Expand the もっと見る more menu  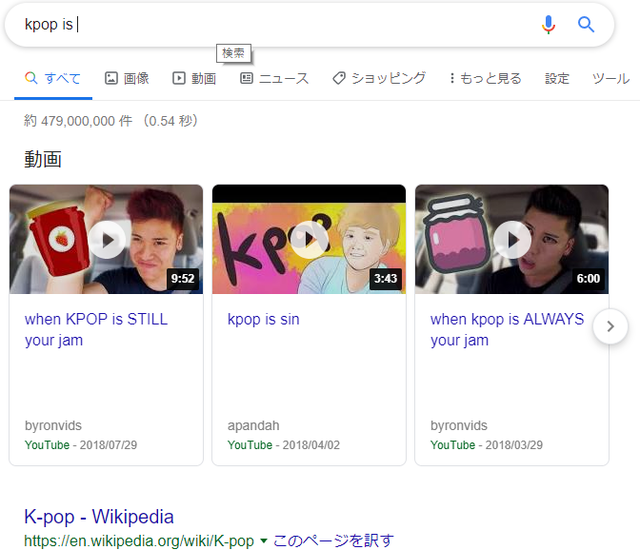click(x=485, y=78)
